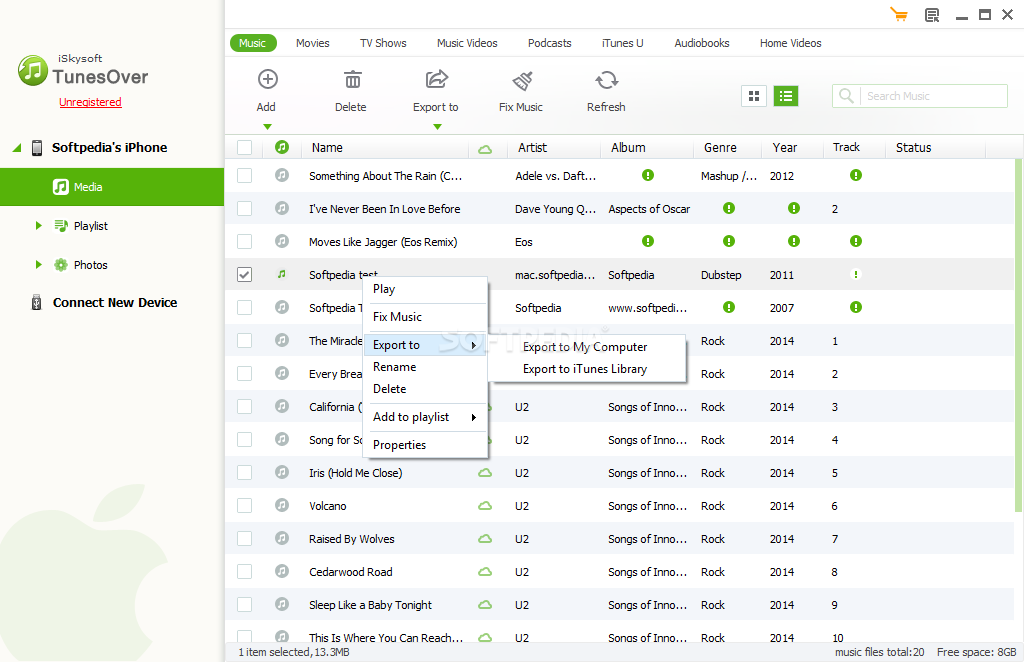Viewport: 1024px width, 662px height.
Task: Collapse Softpedia's iPhone tree node
Action: [x=17, y=148]
